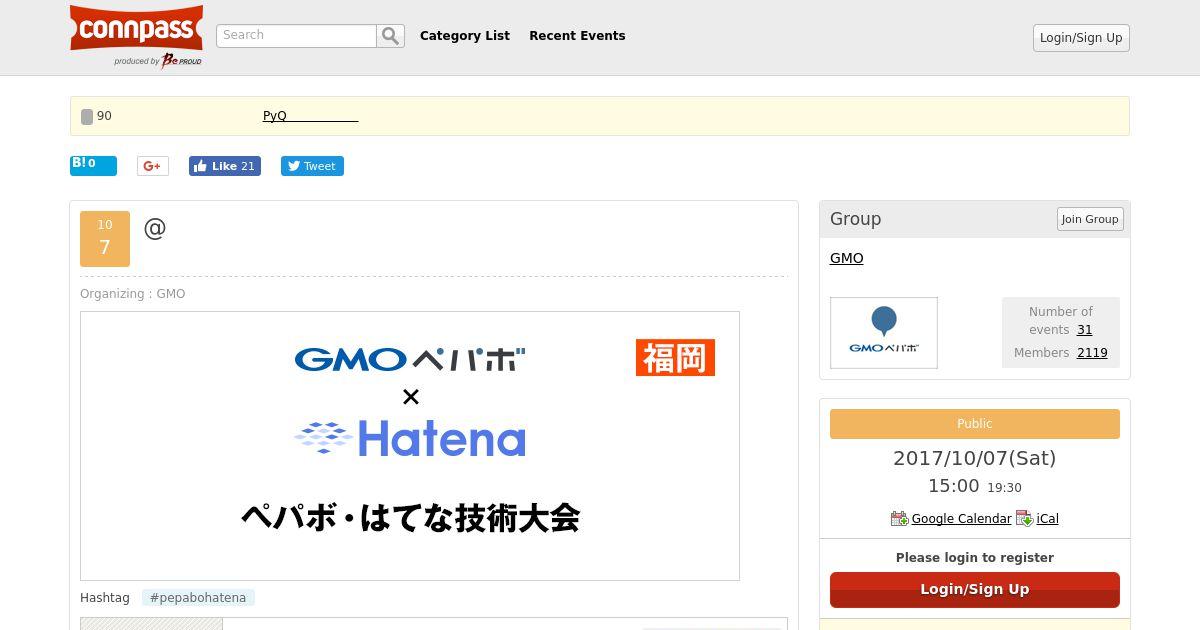The image size is (1200, 630).
Task: Open Recent Events page
Action: (577, 36)
